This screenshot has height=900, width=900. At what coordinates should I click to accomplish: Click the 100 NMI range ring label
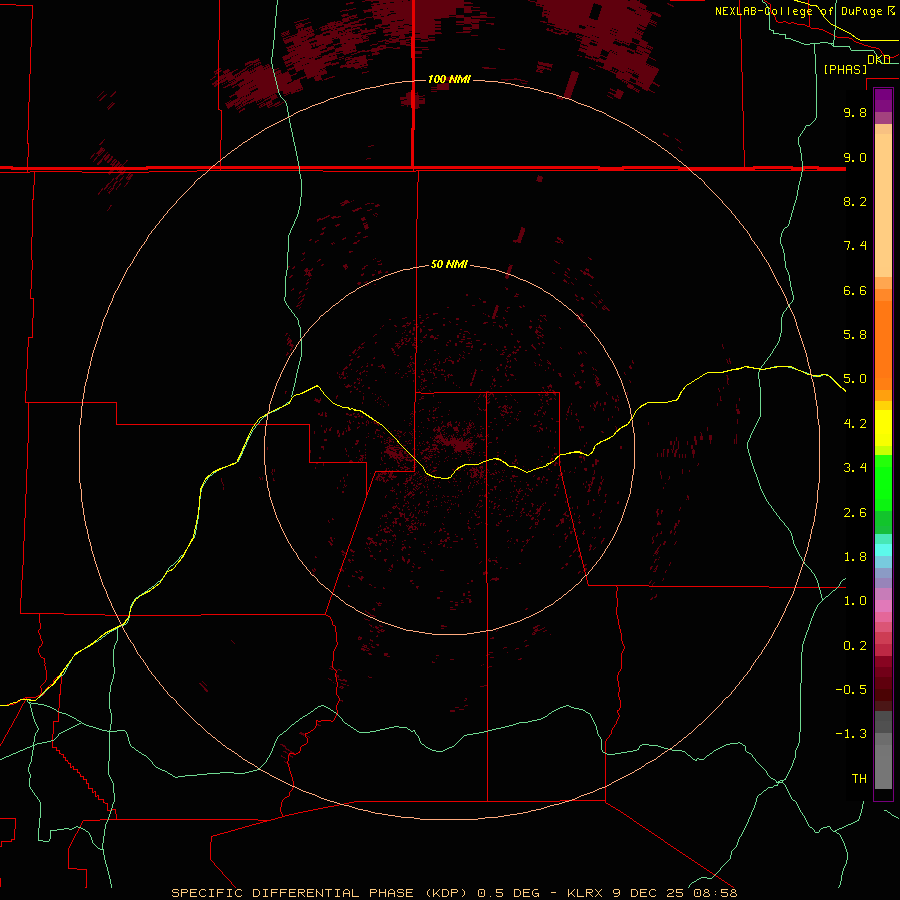point(449,79)
